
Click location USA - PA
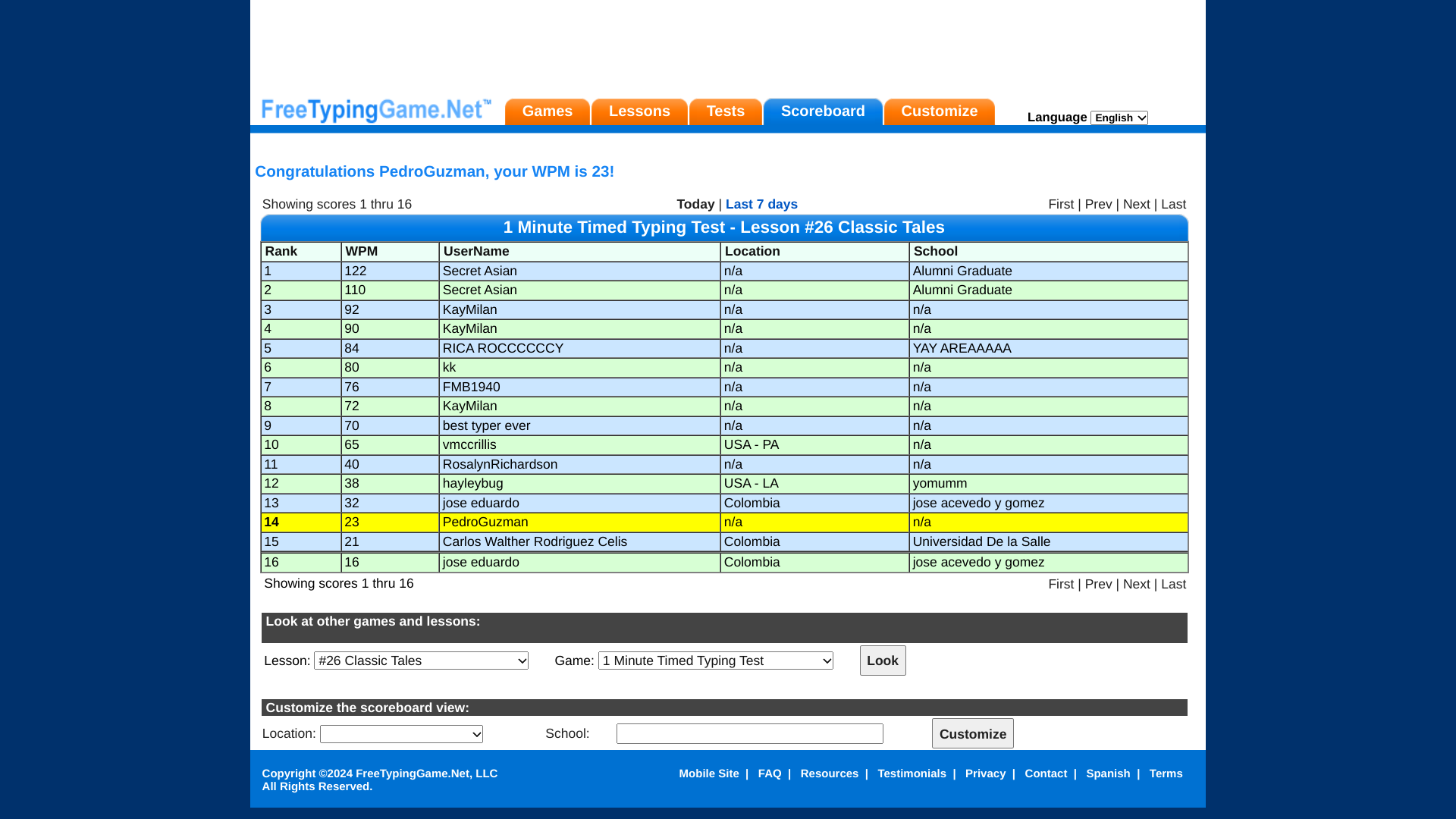coord(751,445)
